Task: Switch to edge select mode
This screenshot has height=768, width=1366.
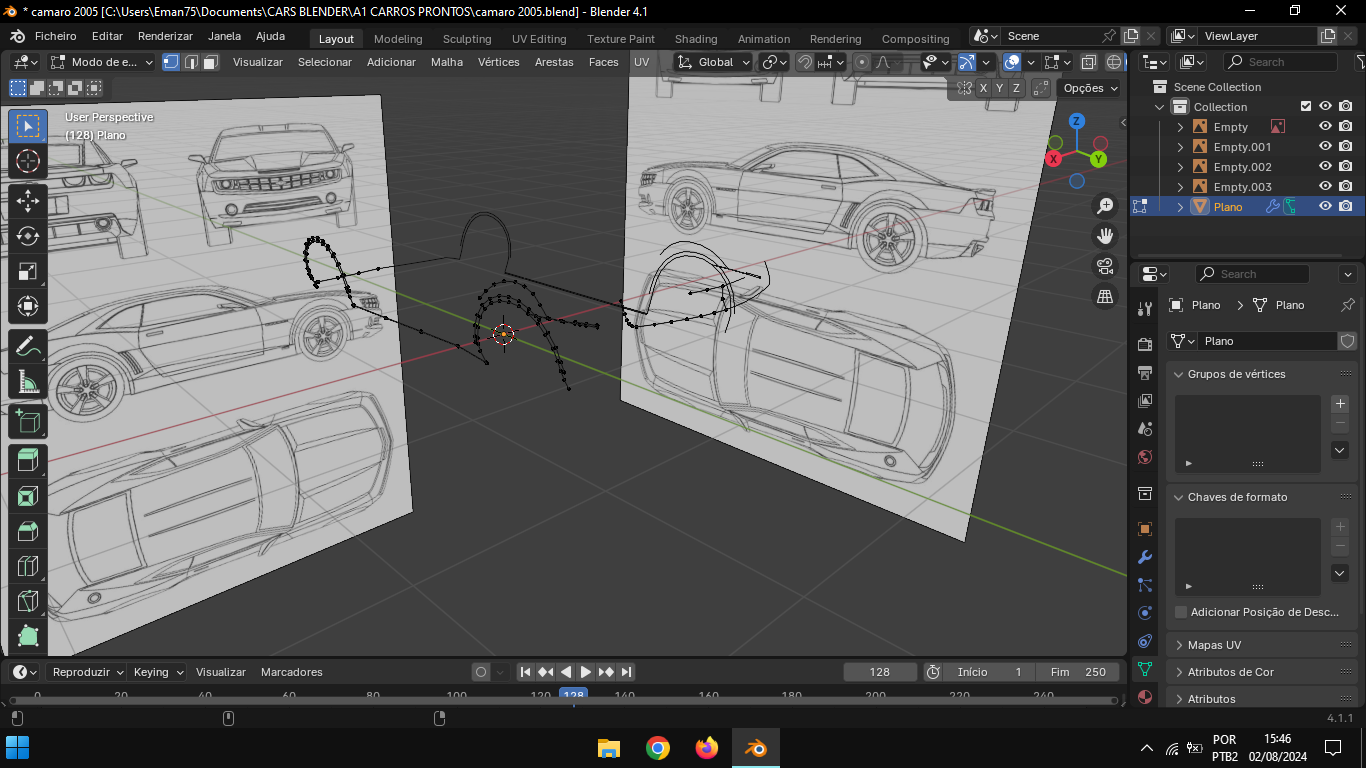Action: click(x=191, y=62)
